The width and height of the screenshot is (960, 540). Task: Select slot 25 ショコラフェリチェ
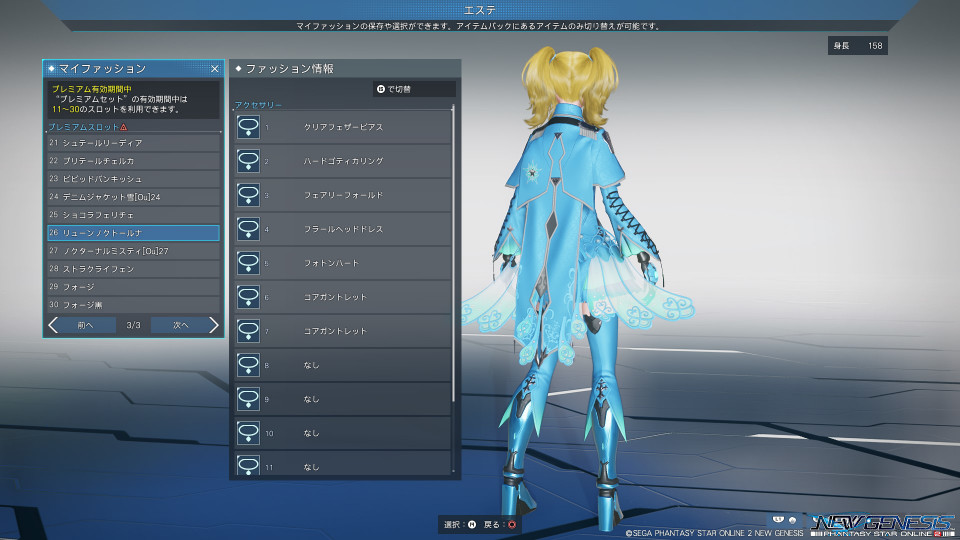[x=133, y=215]
